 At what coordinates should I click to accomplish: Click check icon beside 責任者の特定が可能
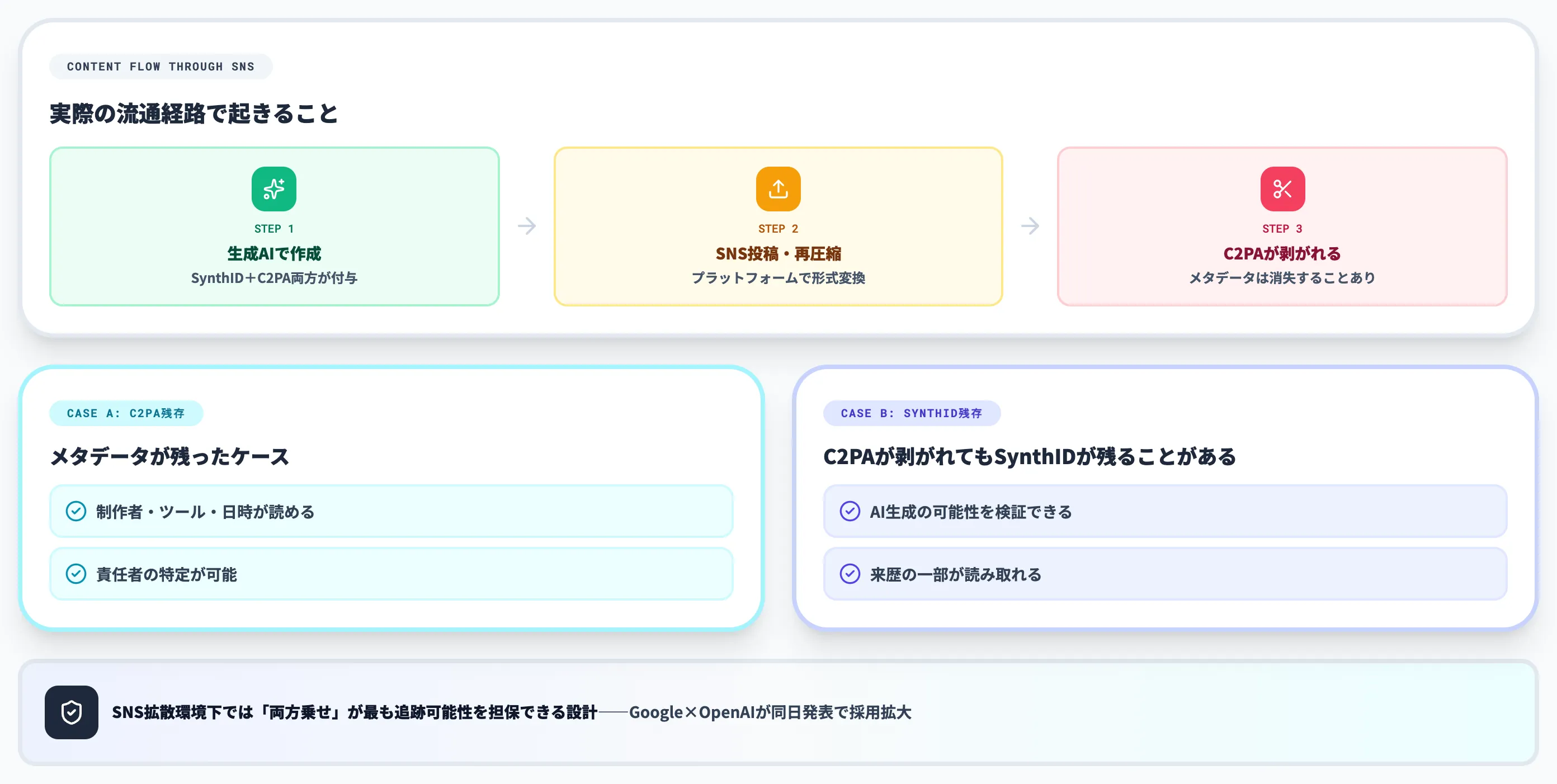76,574
